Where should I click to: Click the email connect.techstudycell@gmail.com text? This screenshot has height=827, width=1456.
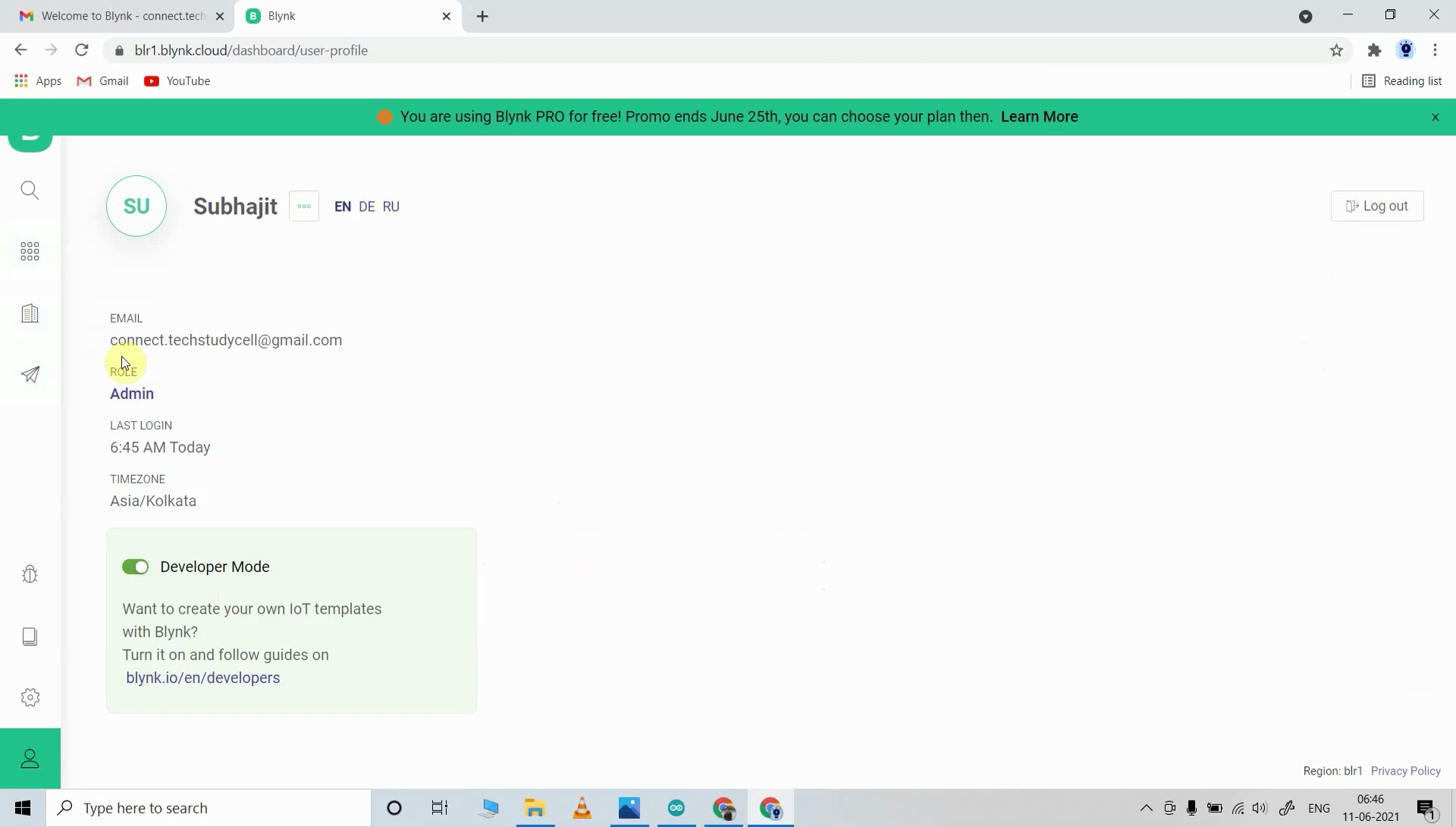click(226, 341)
